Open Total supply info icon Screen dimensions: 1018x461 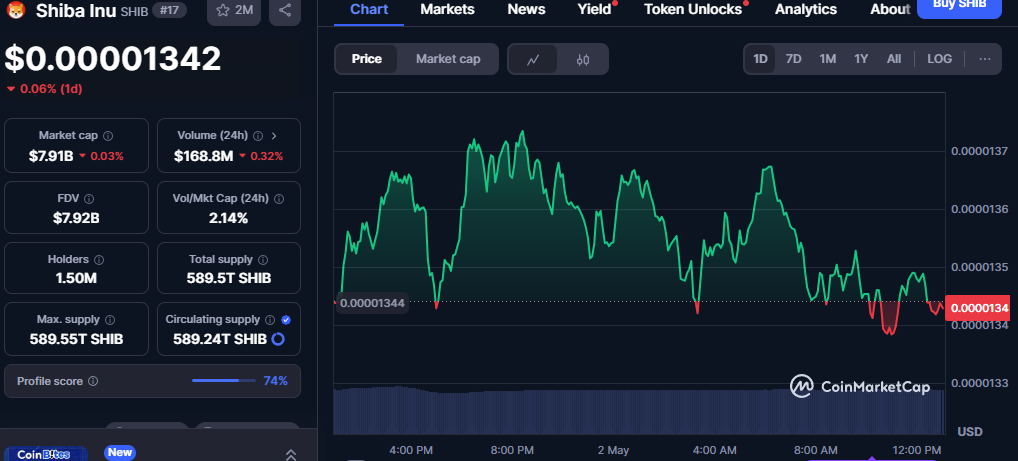coord(263,260)
